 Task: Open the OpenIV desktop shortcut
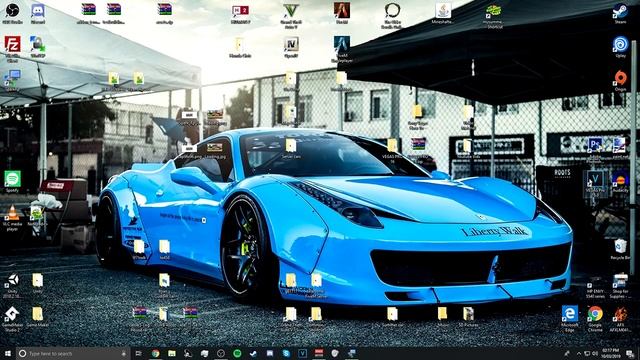tap(291, 47)
